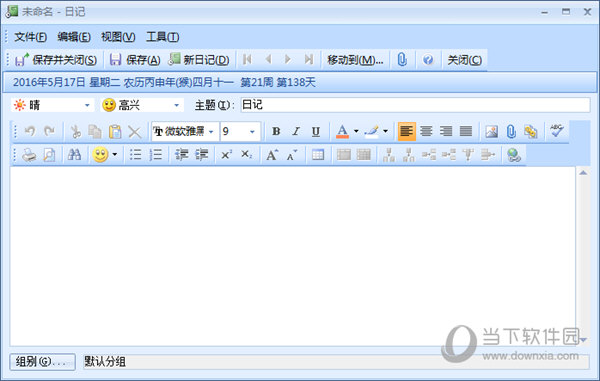Go to next diary entry arrow
Image resolution: width=600 pixels, height=381 pixels.
pyautogui.click(x=288, y=59)
